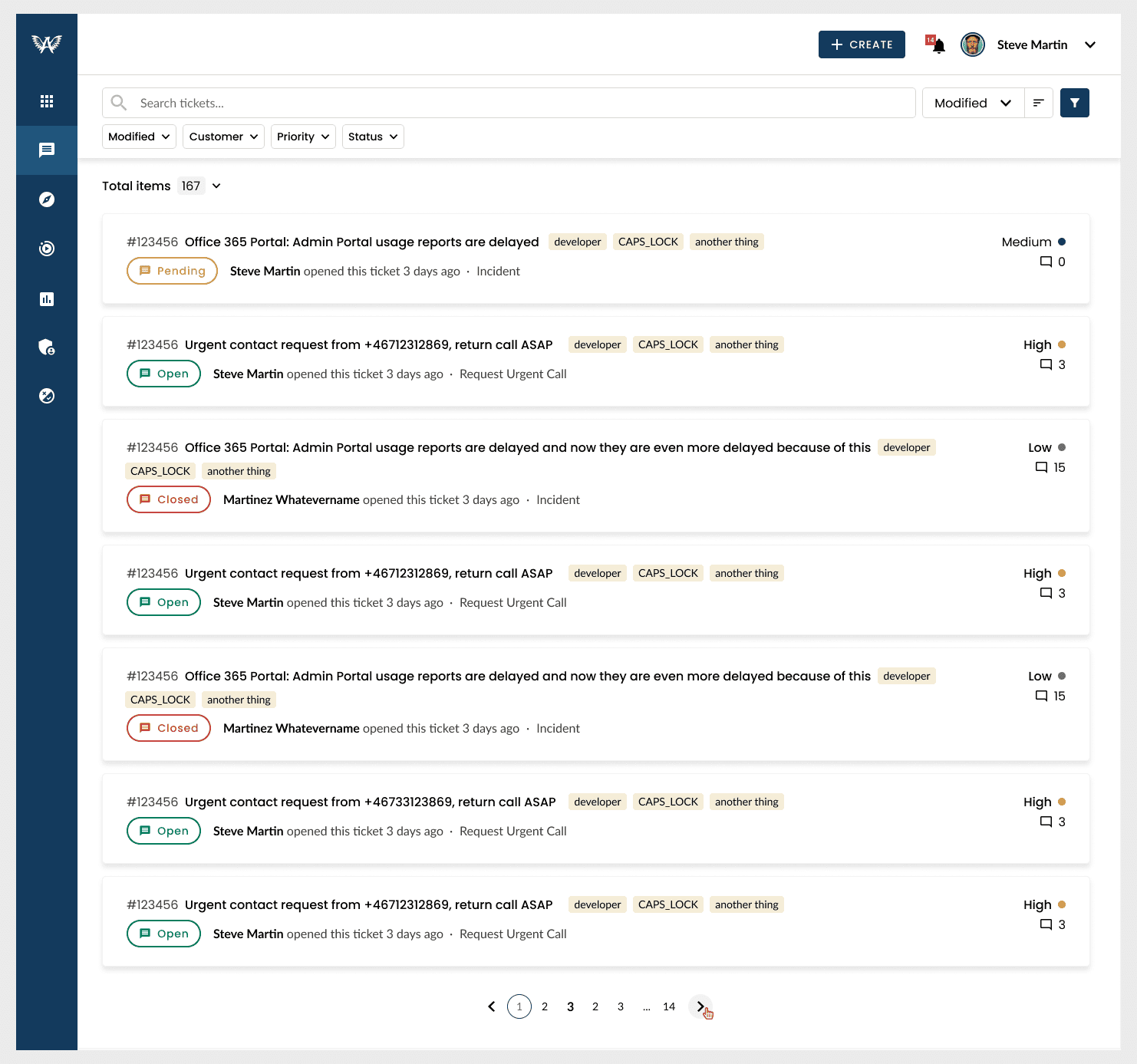The height and width of the screenshot is (1064, 1137).
Task: Select the tickets chat icon in sidebar
Action: point(47,150)
